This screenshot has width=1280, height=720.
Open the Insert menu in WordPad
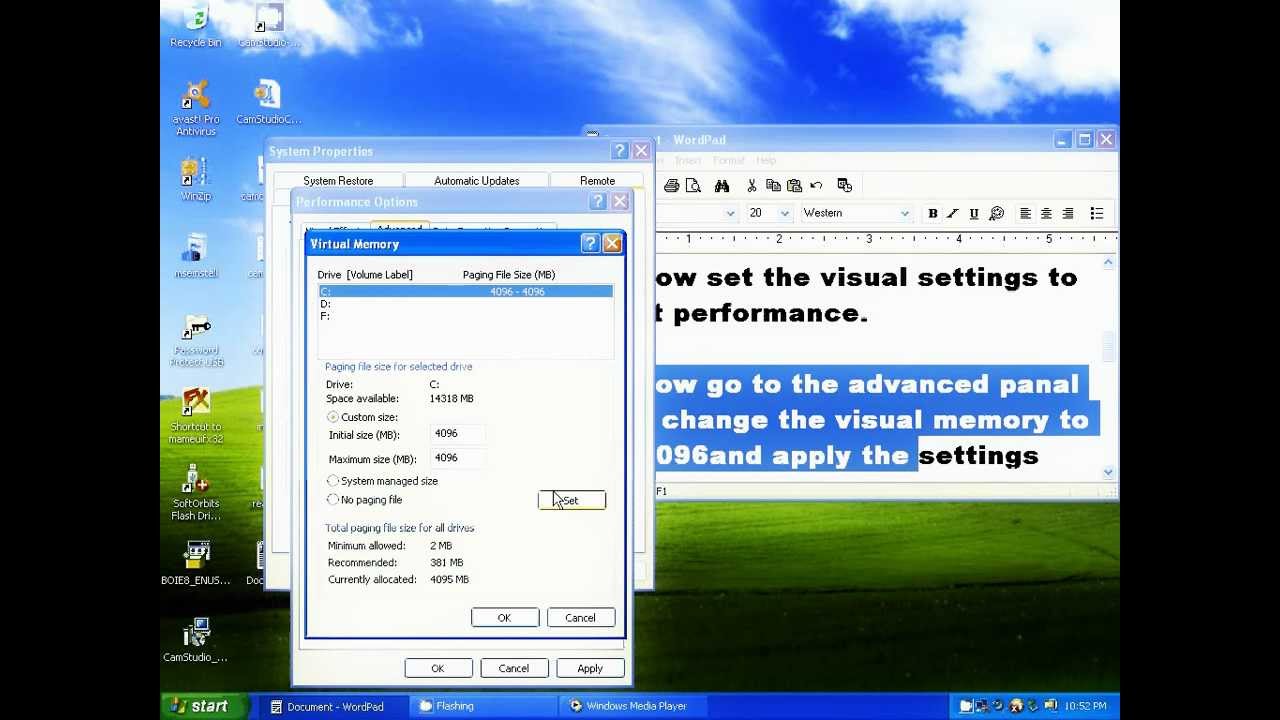[x=688, y=160]
